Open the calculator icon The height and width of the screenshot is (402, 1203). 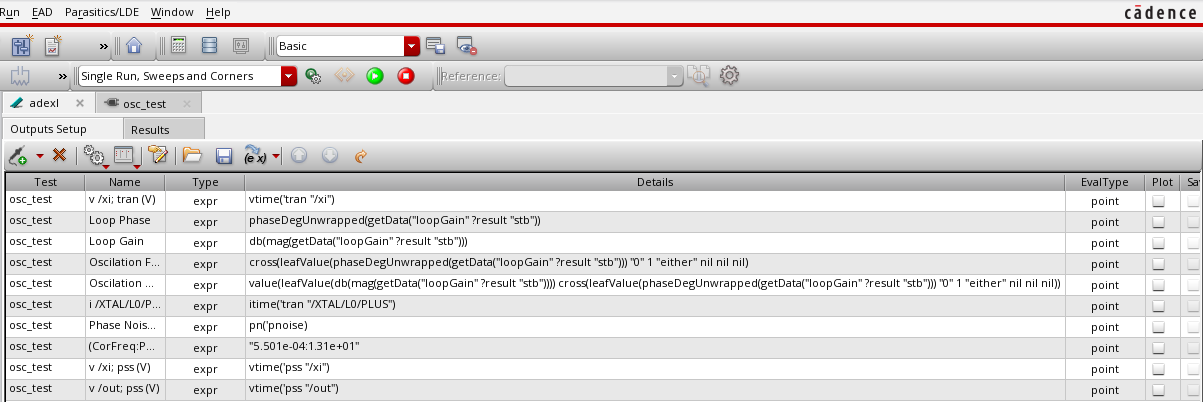[179, 46]
